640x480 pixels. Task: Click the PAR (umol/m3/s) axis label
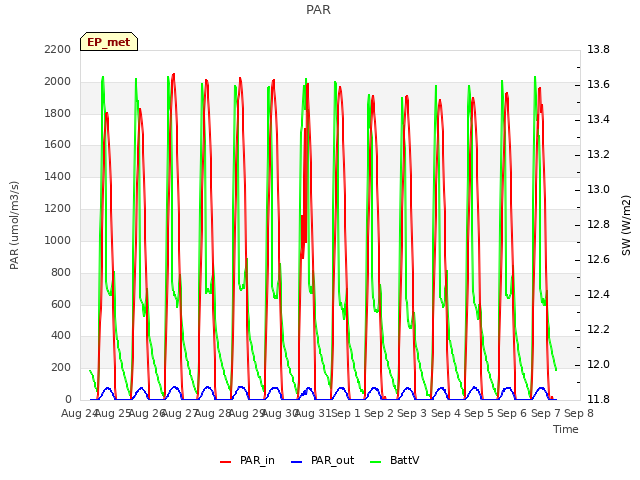[14, 225]
